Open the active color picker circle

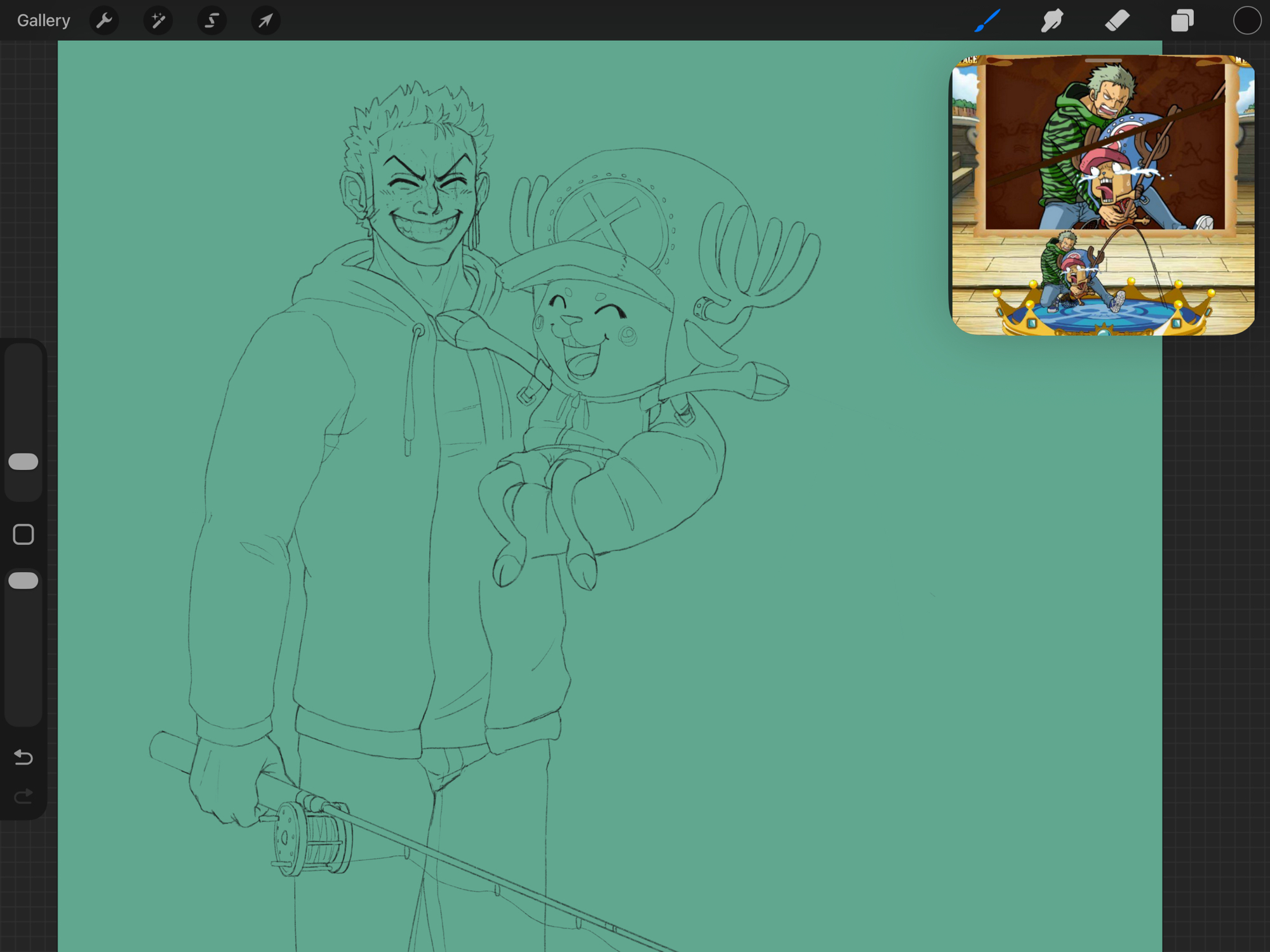point(1247,21)
